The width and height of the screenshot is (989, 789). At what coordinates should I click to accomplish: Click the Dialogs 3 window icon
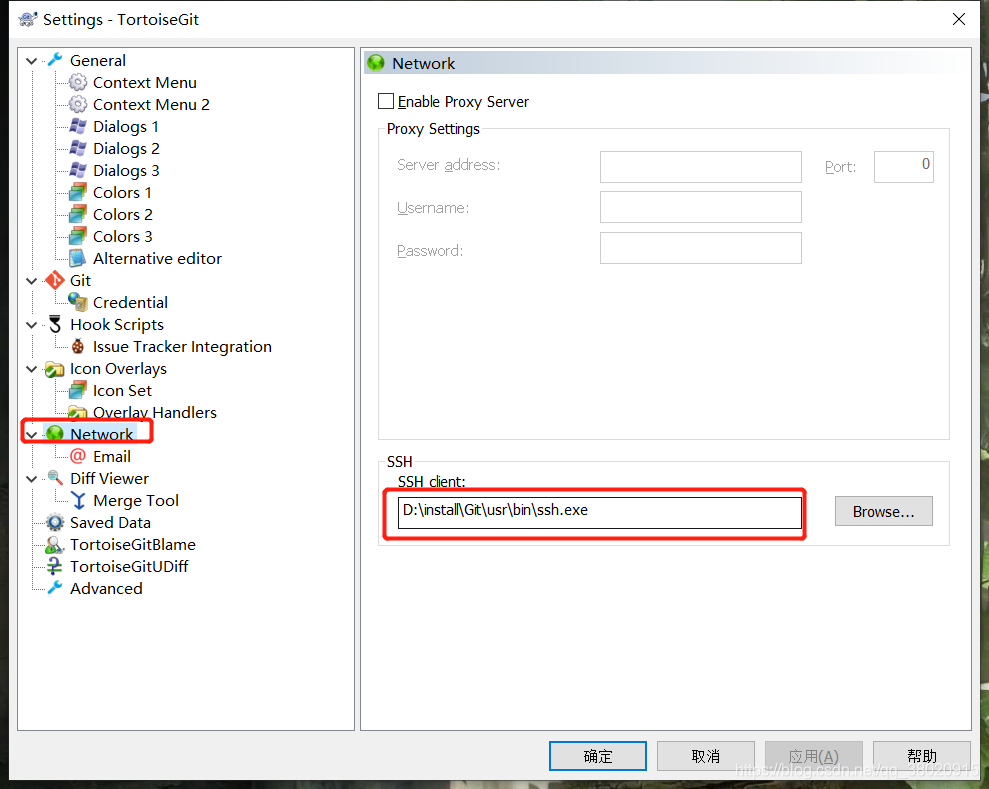point(78,170)
